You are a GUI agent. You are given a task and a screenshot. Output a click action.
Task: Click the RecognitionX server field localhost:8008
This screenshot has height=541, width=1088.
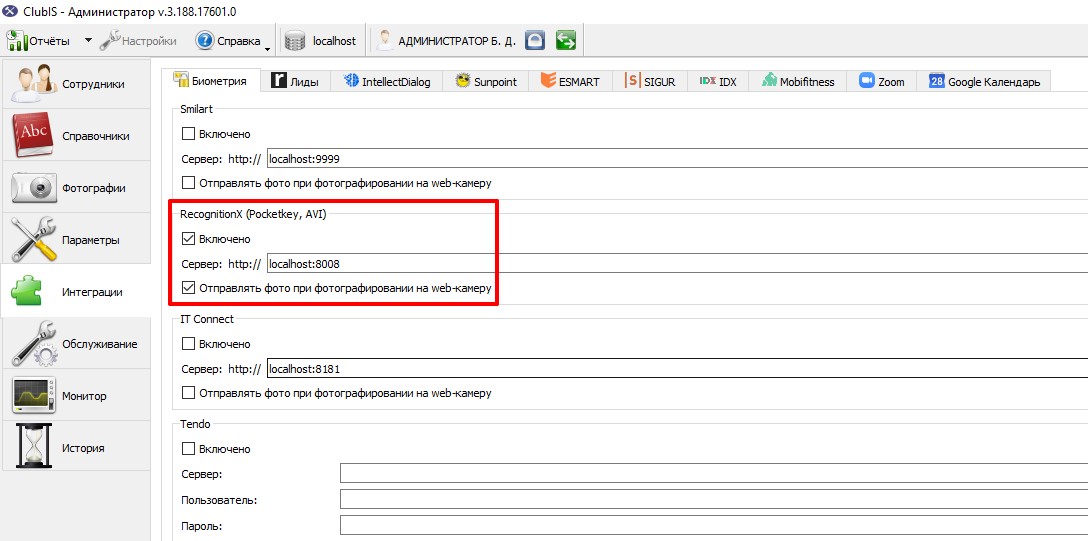point(677,264)
